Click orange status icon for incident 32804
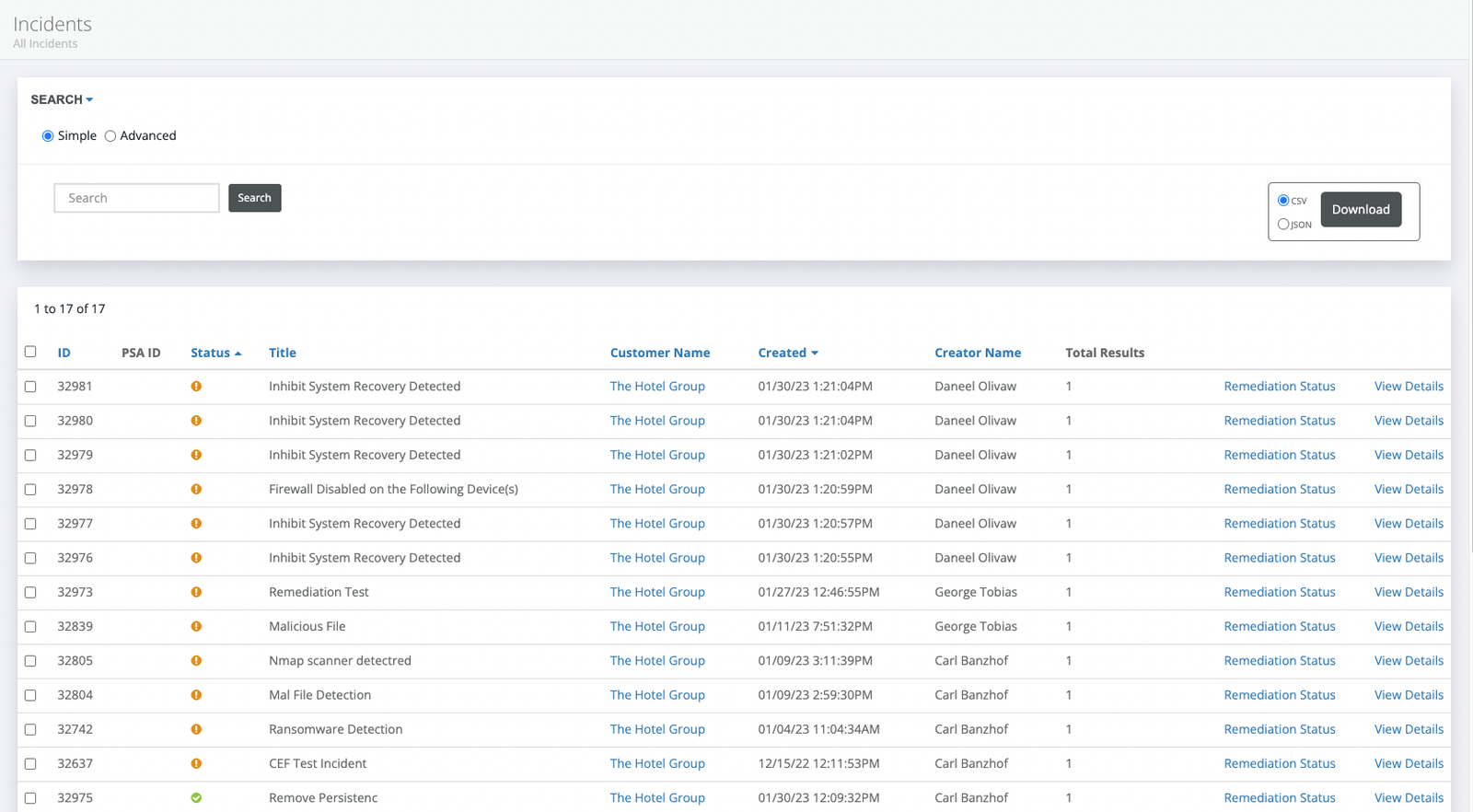 [196, 695]
